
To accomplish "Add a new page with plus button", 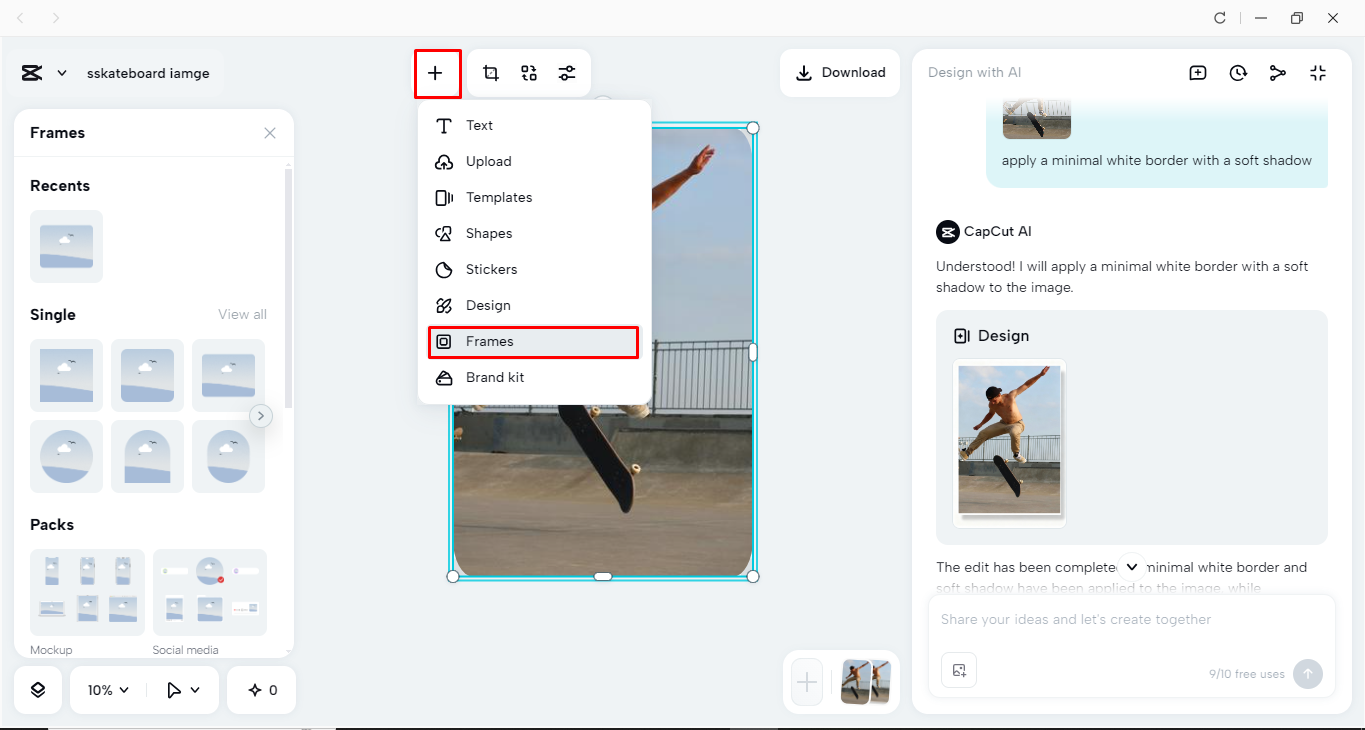I will click(x=807, y=683).
